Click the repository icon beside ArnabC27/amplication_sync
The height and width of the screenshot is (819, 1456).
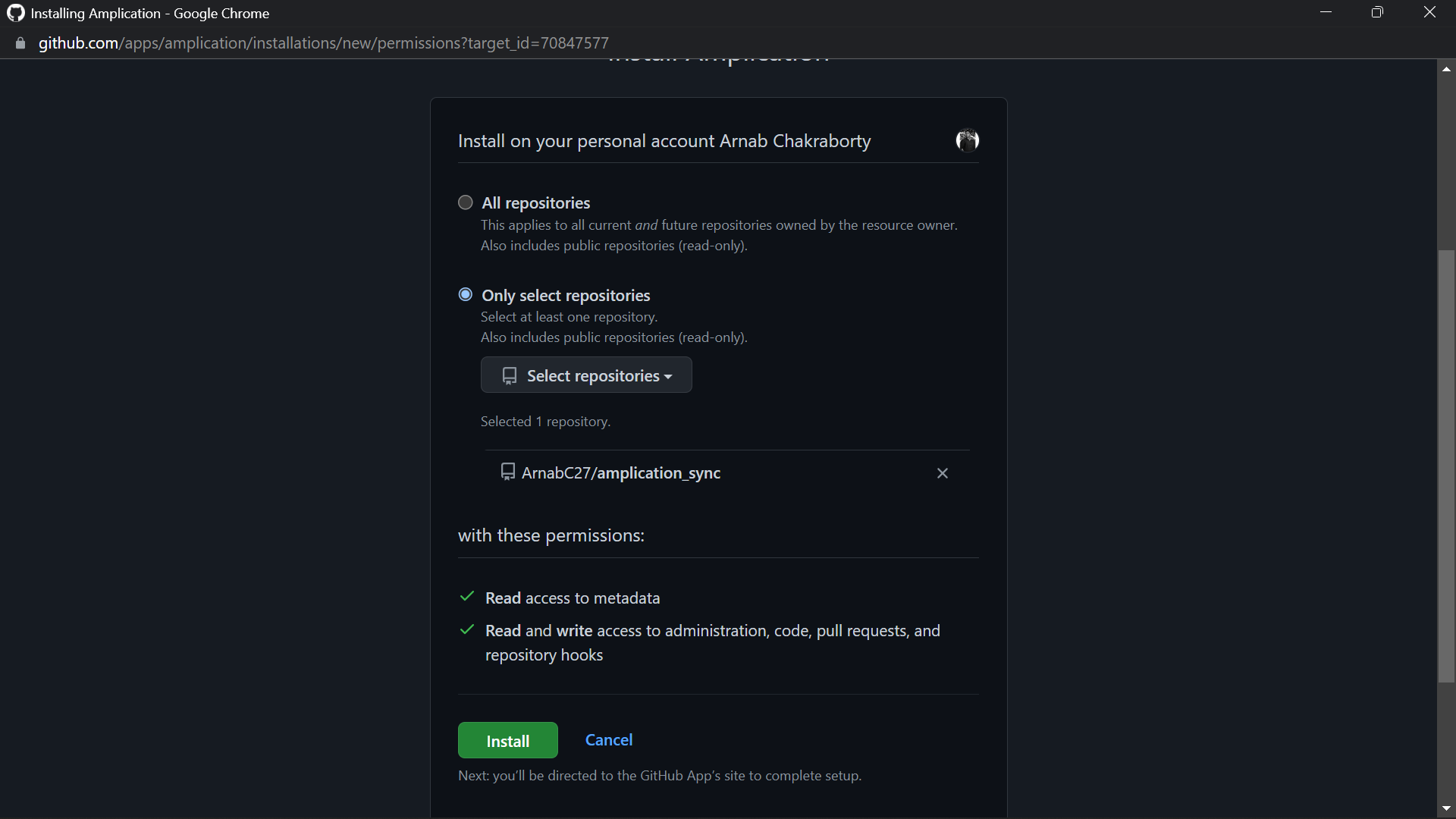508,471
